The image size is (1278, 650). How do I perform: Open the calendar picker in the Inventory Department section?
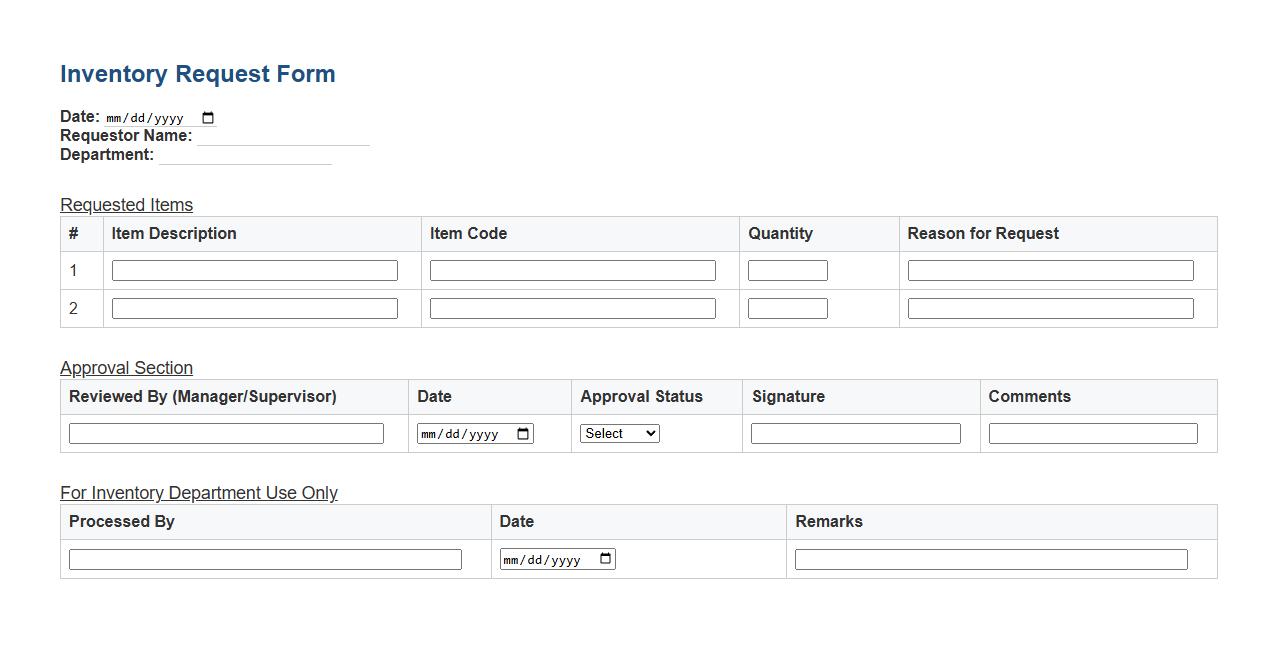[x=604, y=559]
